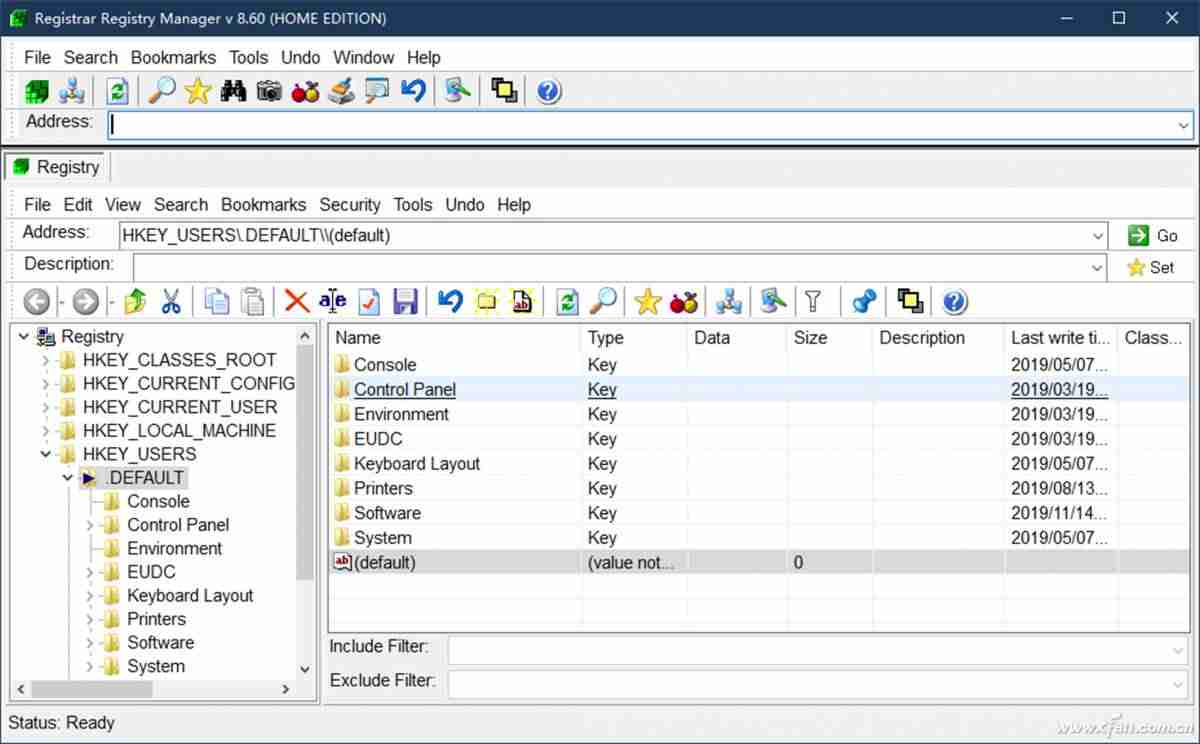The width and height of the screenshot is (1200, 744).
Task: Collapse the HKEY_USERS tree node
Action: point(46,454)
